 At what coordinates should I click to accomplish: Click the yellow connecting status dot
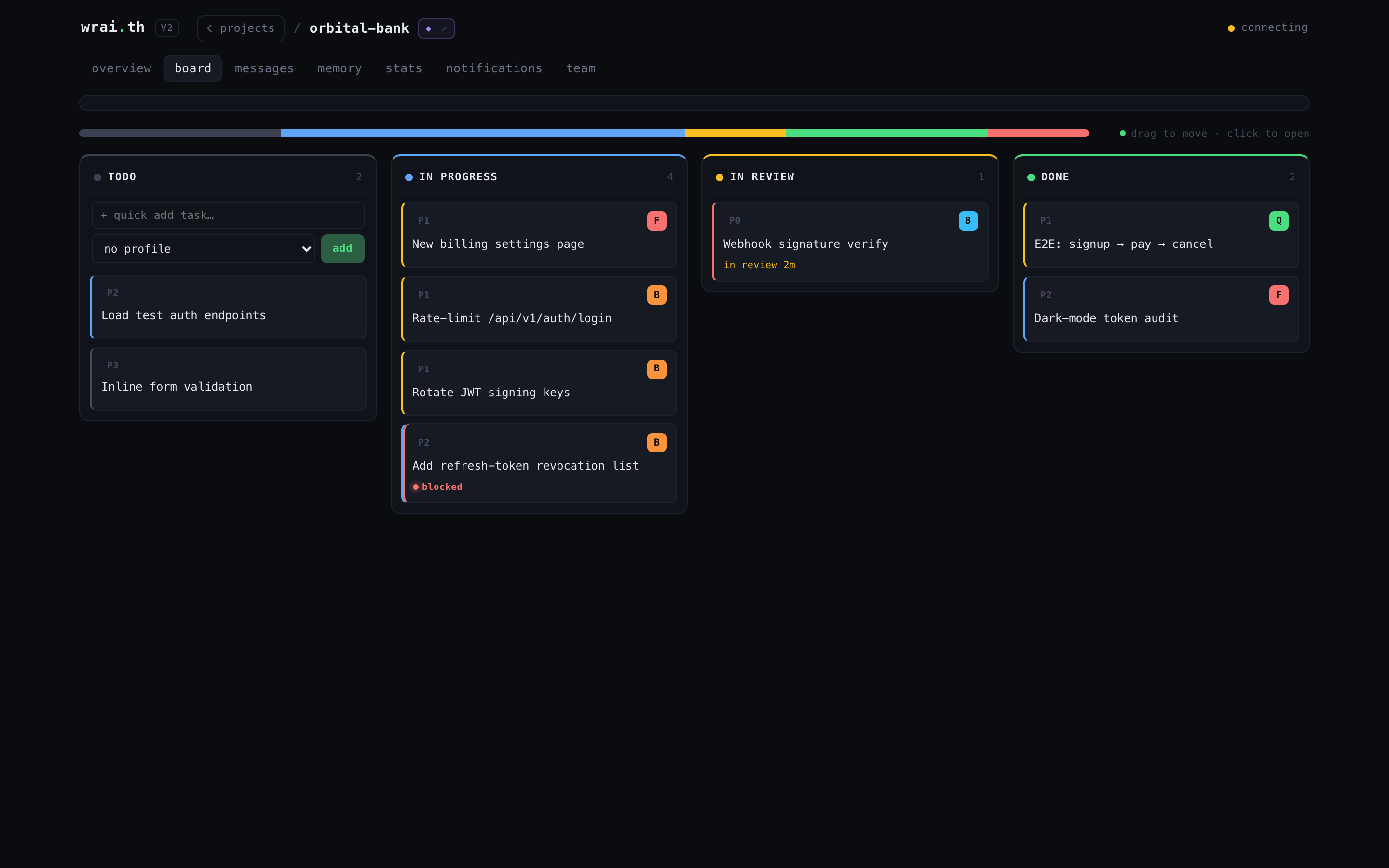point(1231,28)
